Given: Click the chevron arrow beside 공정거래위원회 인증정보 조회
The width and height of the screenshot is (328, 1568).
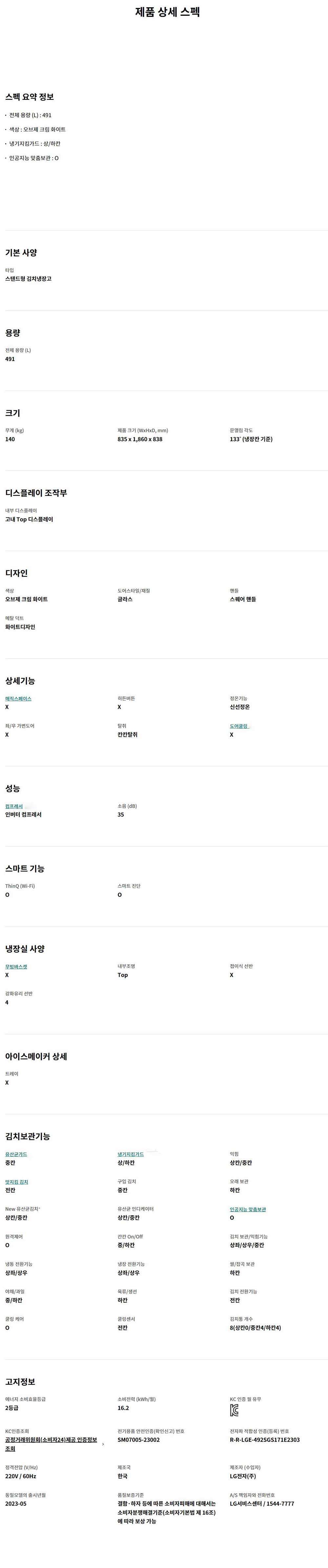Looking at the screenshot, I should [x=102, y=1444].
